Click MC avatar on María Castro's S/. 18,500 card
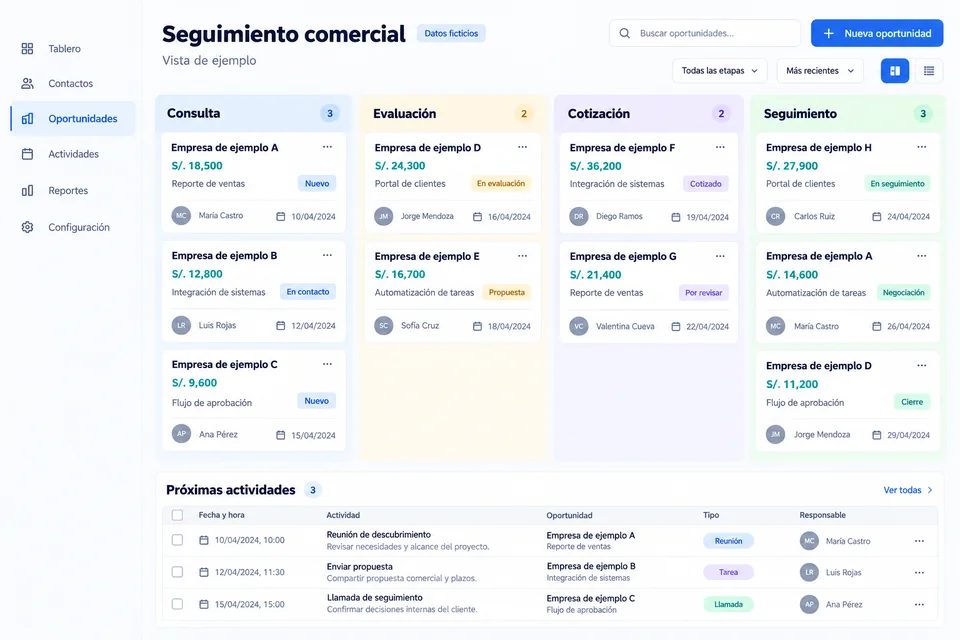The image size is (960, 640). pyautogui.click(x=181, y=216)
